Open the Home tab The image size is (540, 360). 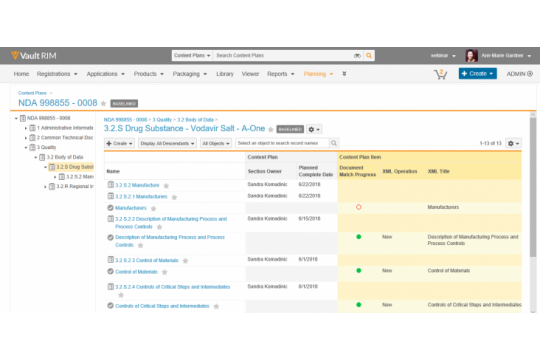click(x=21, y=74)
